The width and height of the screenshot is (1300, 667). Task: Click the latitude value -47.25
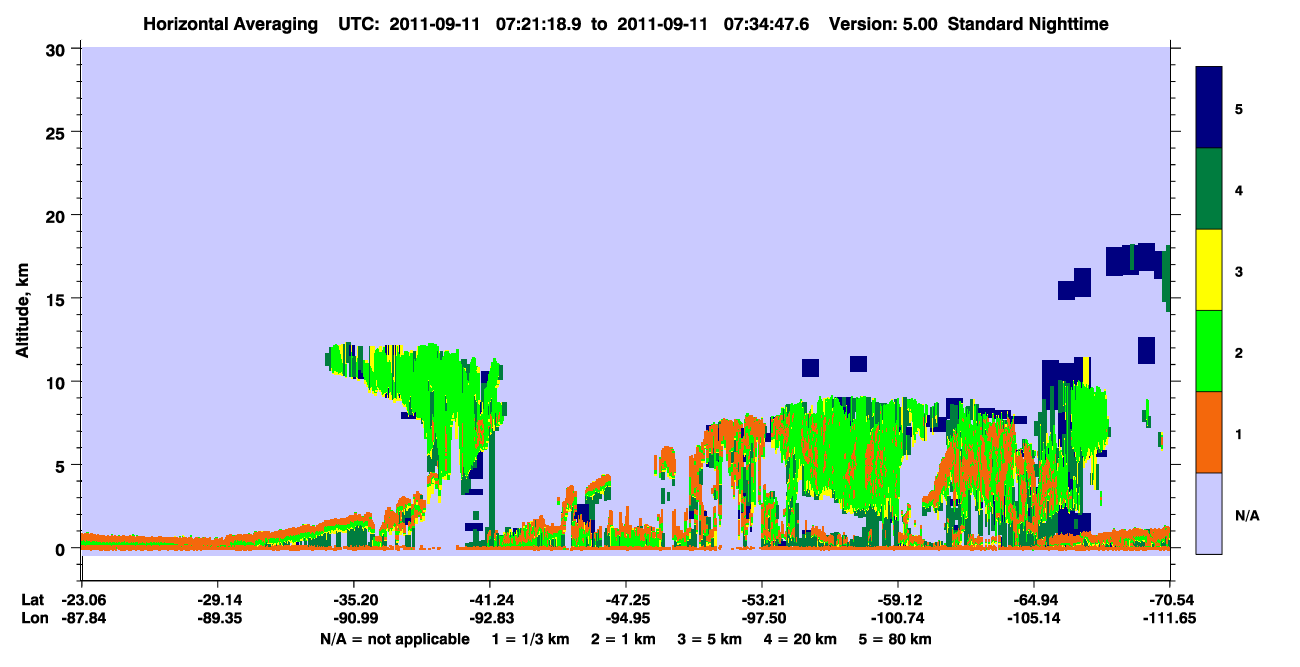[626, 600]
